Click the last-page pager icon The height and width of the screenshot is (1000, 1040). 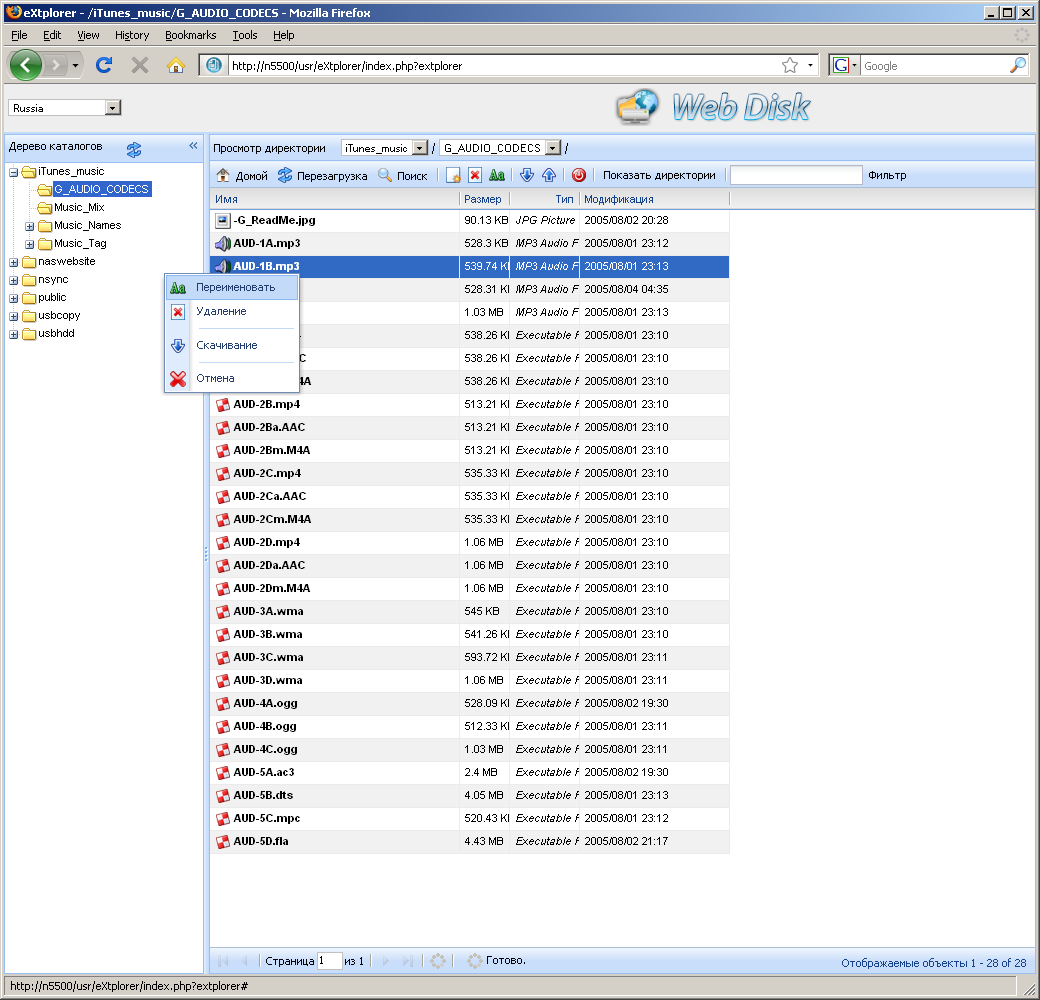tap(408, 961)
